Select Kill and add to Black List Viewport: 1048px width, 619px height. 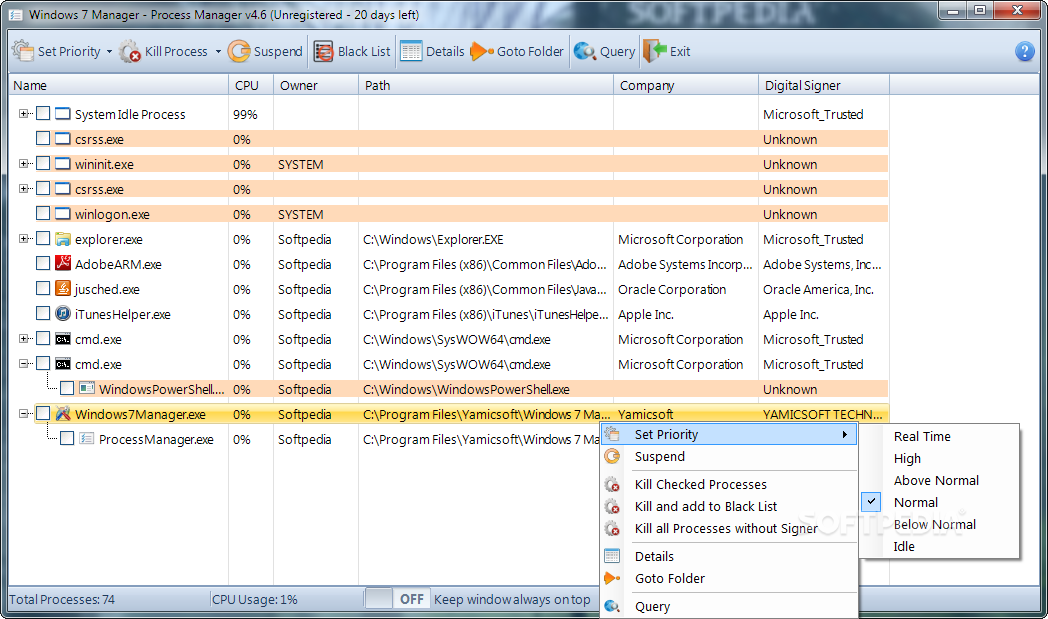tap(706, 507)
